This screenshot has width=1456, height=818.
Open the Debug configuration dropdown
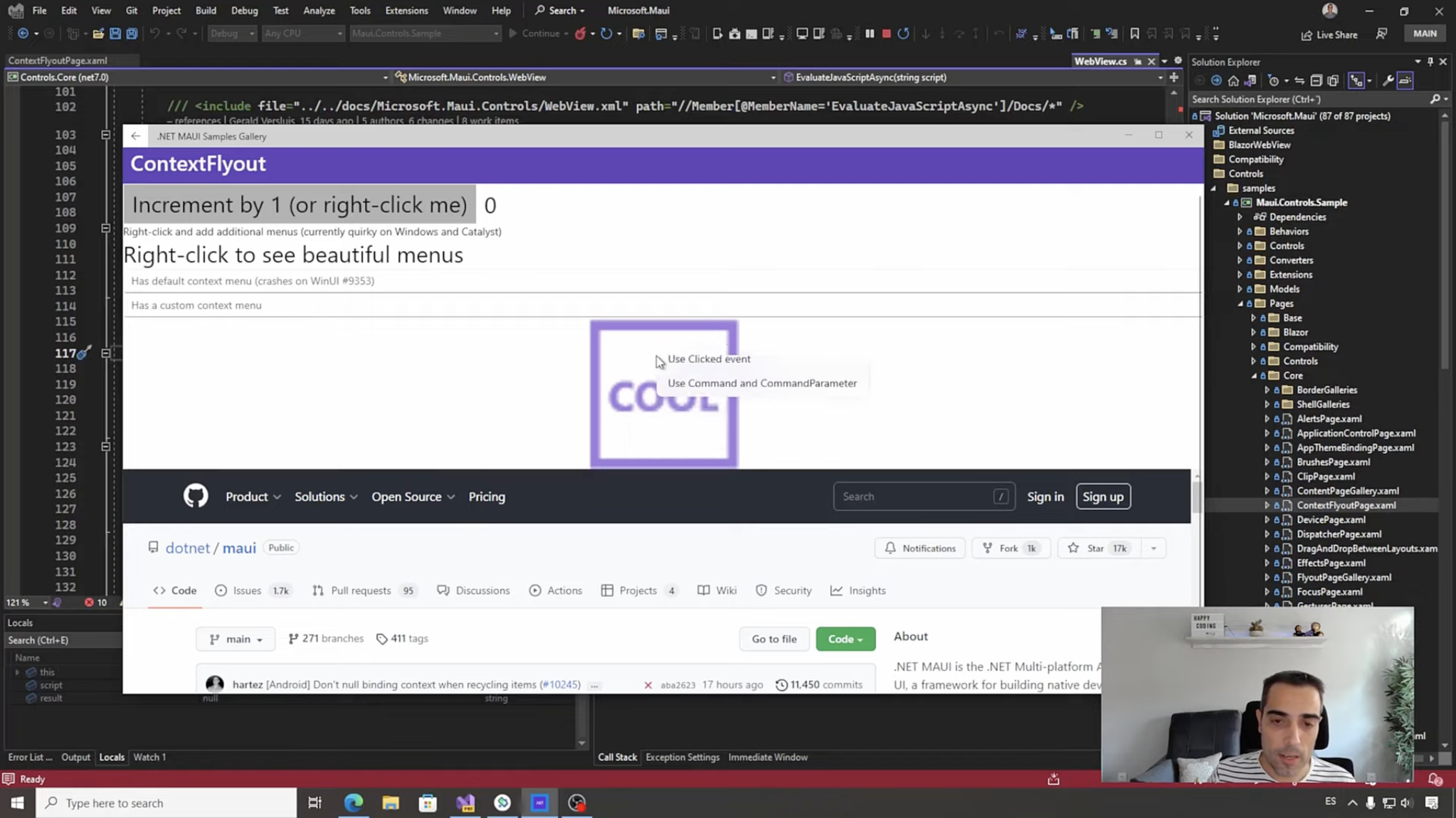click(232, 33)
